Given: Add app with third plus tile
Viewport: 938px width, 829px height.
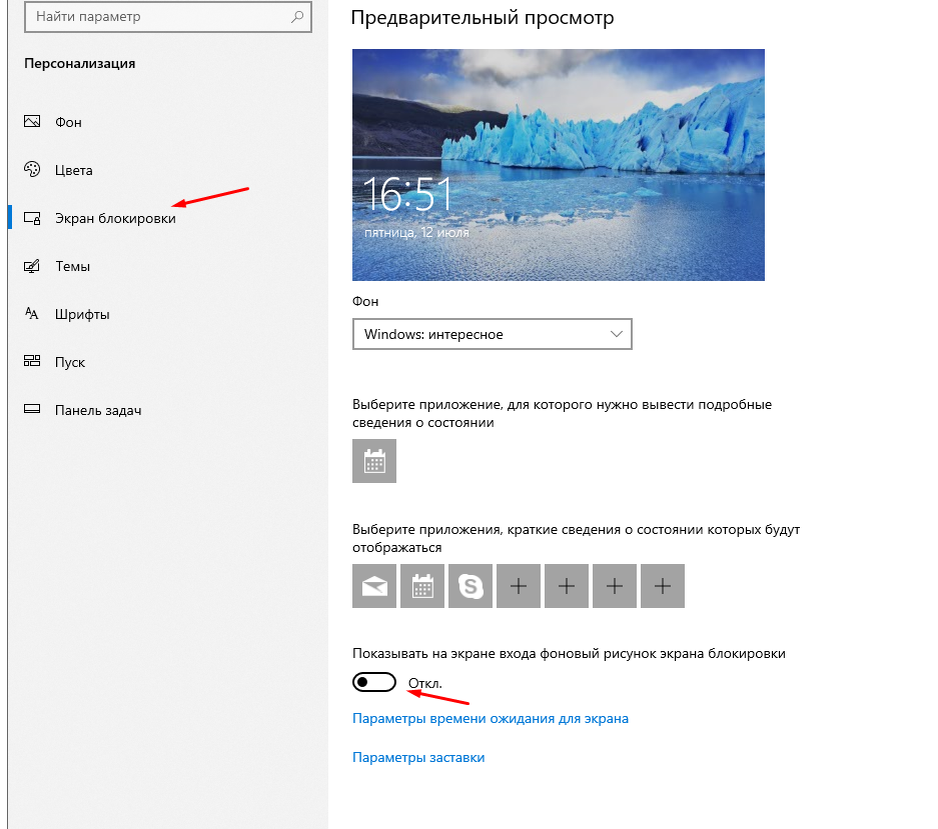Looking at the screenshot, I should click(x=614, y=586).
